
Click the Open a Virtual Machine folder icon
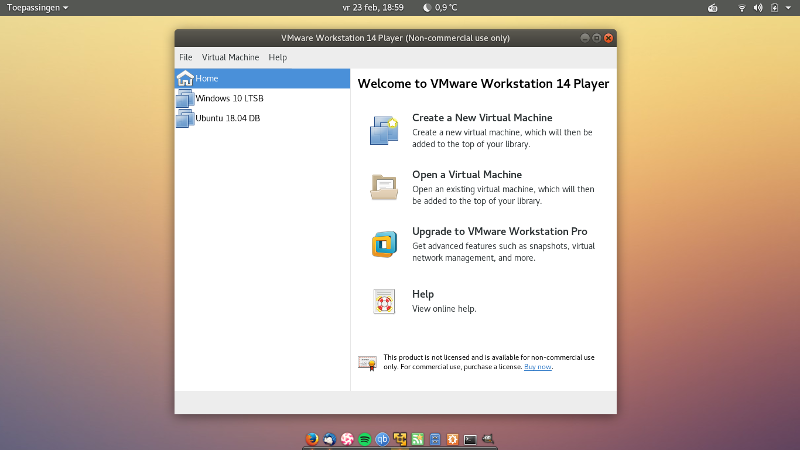[384, 187]
